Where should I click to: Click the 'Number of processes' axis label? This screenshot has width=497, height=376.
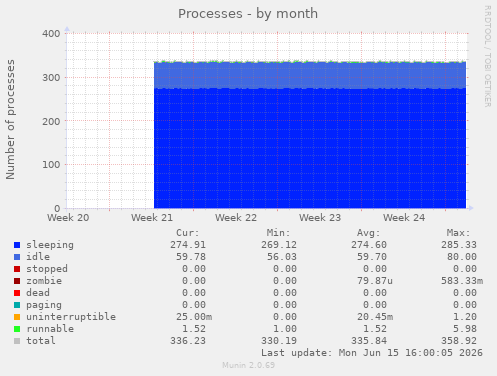pyautogui.click(x=10, y=120)
